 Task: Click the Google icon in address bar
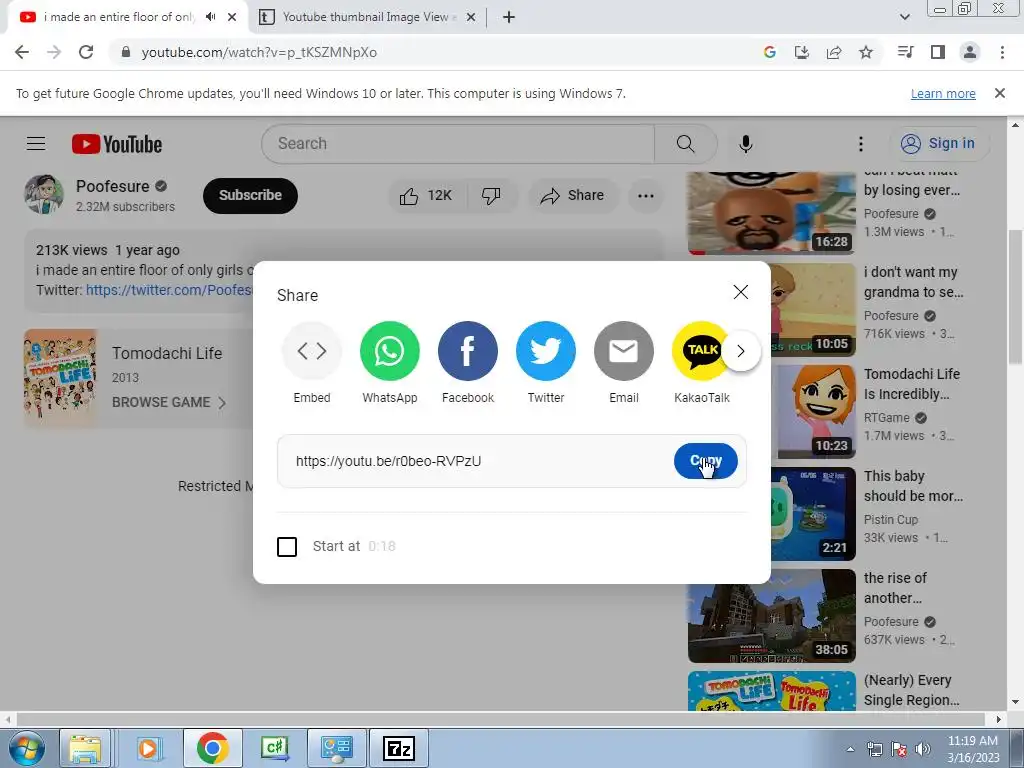[x=770, y=52]
